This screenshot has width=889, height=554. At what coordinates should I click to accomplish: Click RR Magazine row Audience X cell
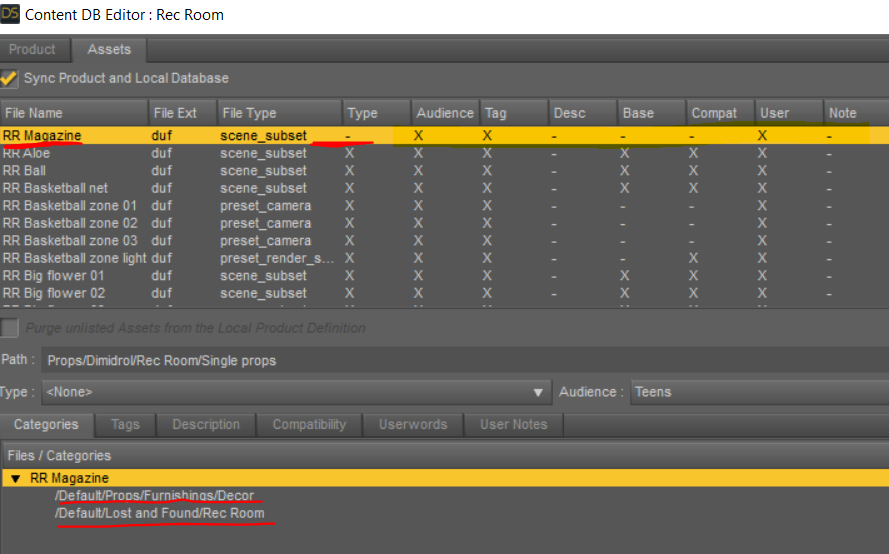coord(418,136)
